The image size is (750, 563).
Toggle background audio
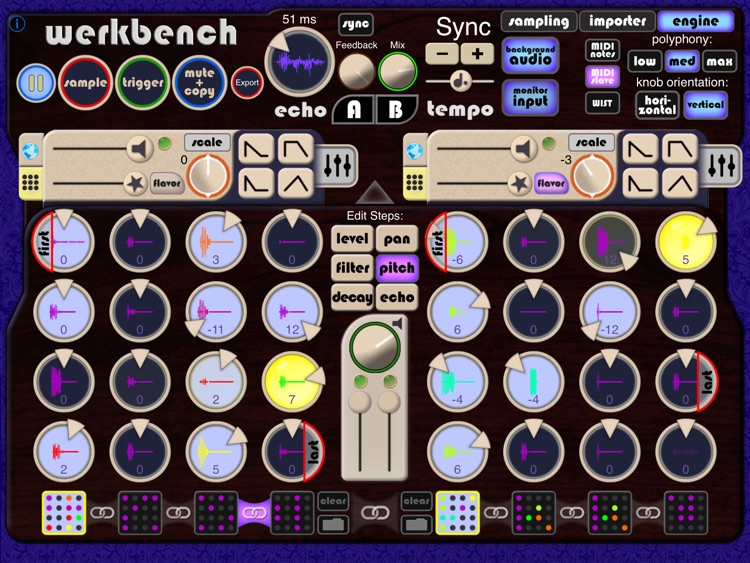pyautogui.click(x=530, y=55)
